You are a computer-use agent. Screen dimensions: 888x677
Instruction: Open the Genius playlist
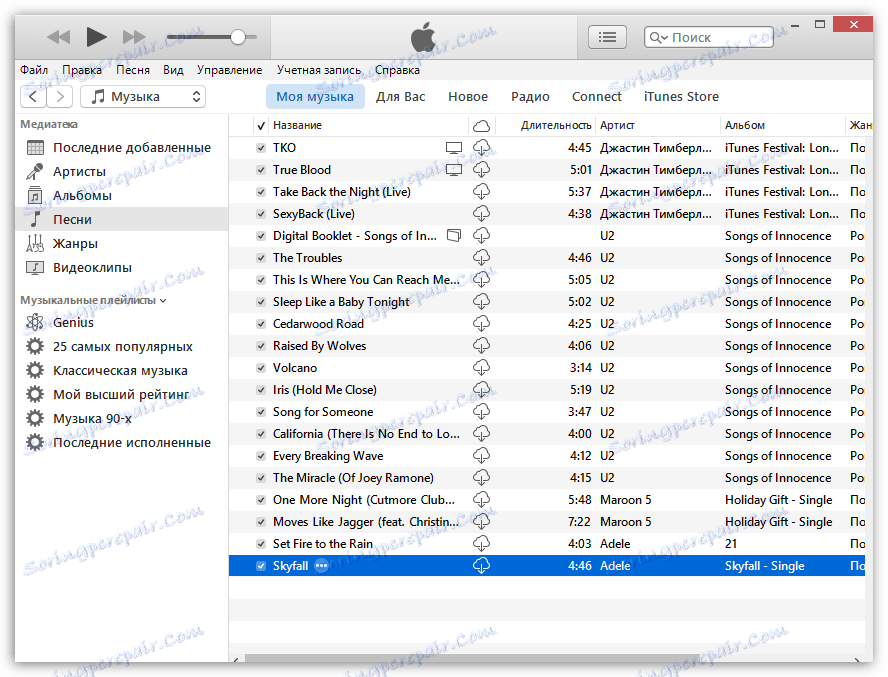[x=121, y=322]
